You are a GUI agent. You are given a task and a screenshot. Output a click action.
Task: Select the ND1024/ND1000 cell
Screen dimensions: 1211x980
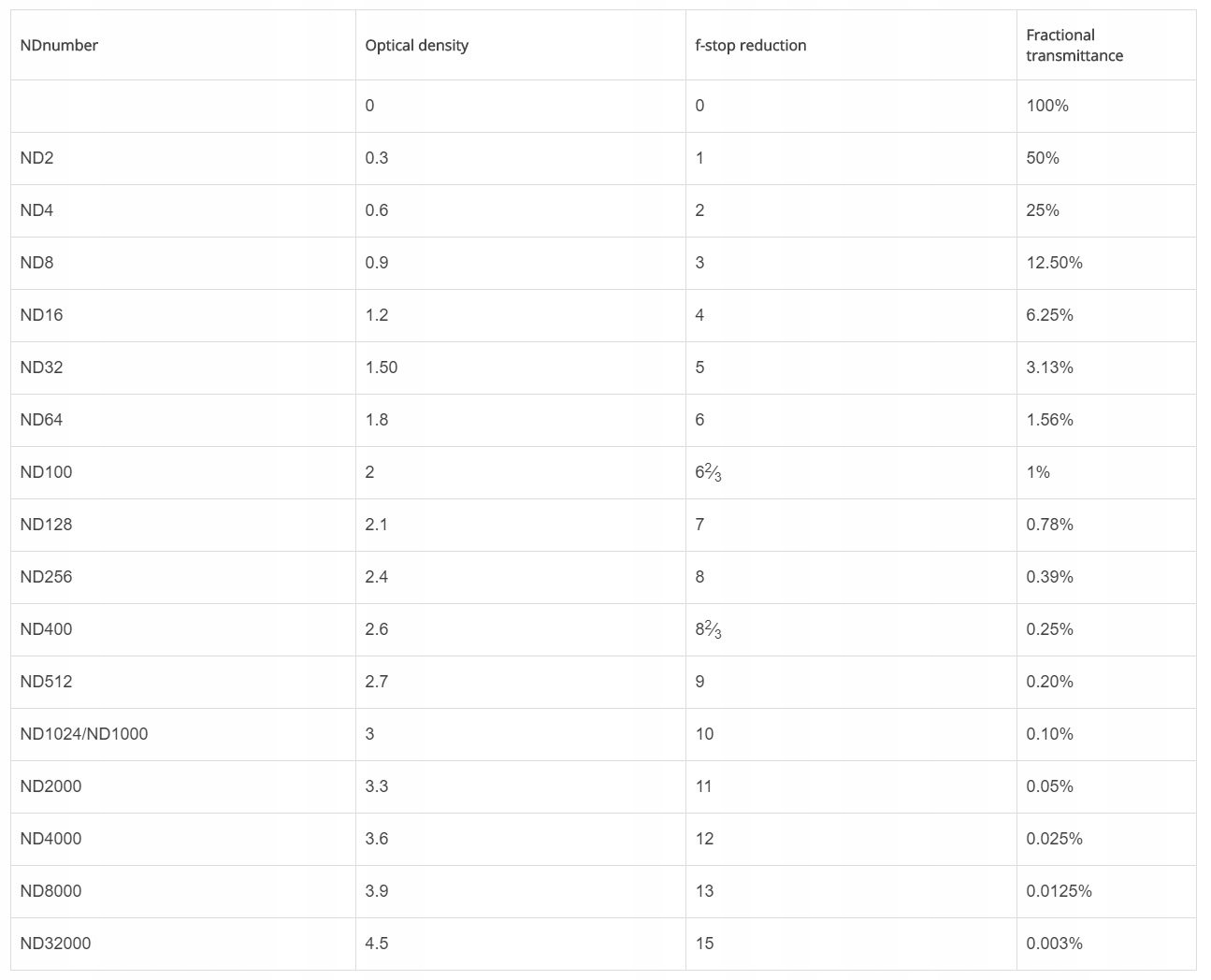coord(83,734)
